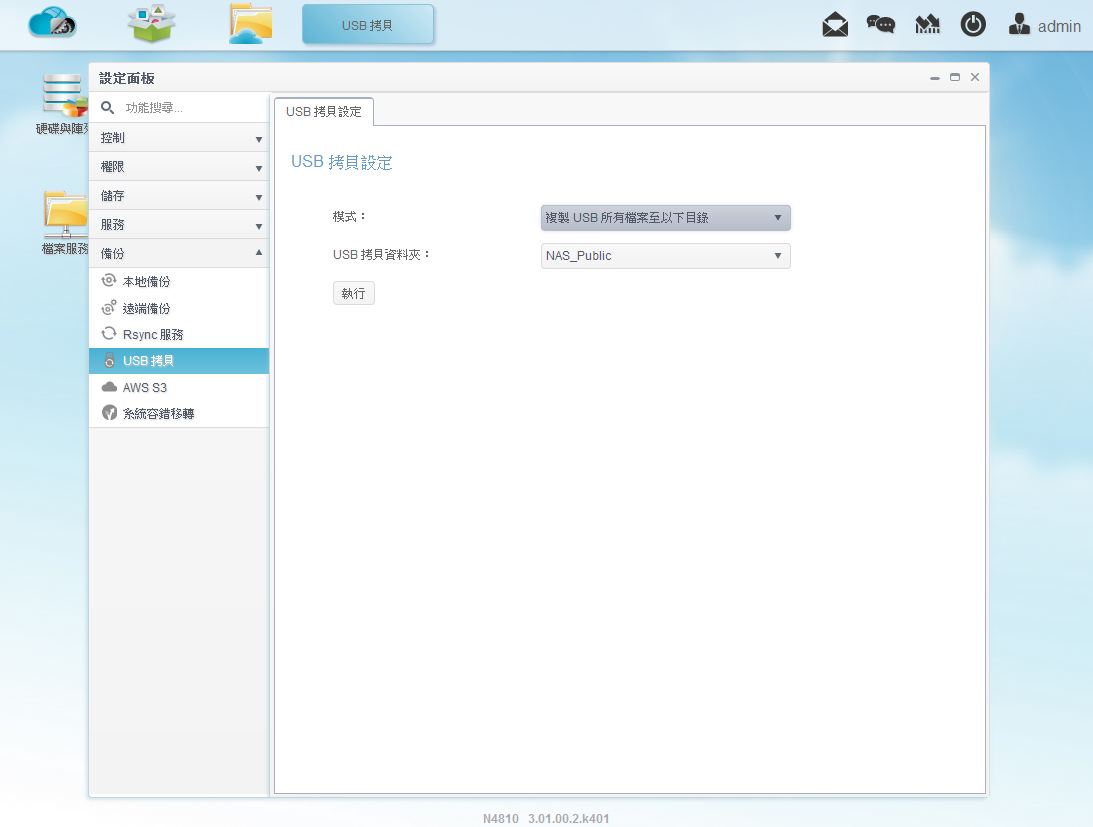Click the 本地備份 icon
The width and height of the screenshot is (1093, 827).
tap(109, 280)
